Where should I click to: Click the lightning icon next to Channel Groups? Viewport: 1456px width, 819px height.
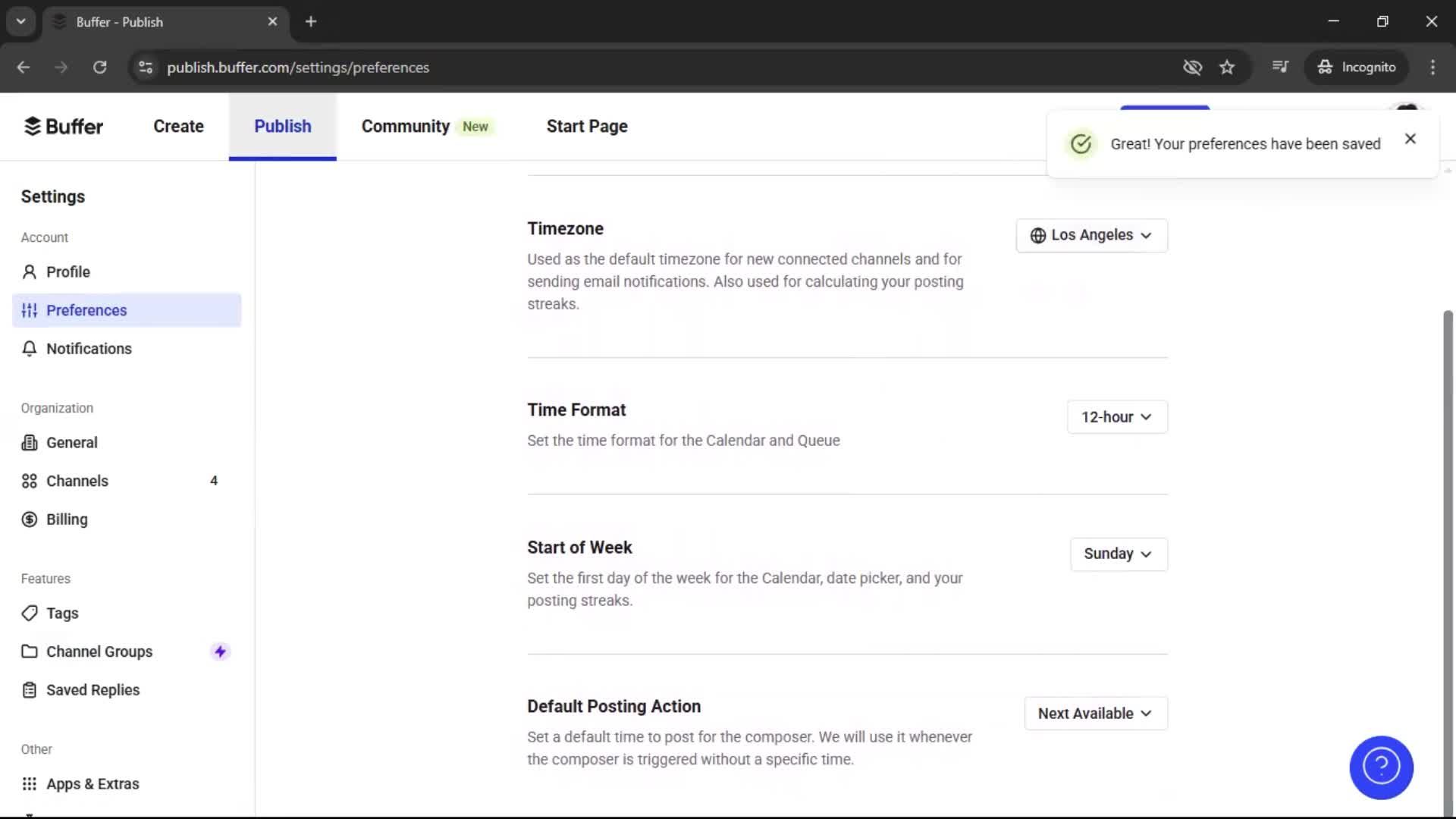click(x=219, y=651)
